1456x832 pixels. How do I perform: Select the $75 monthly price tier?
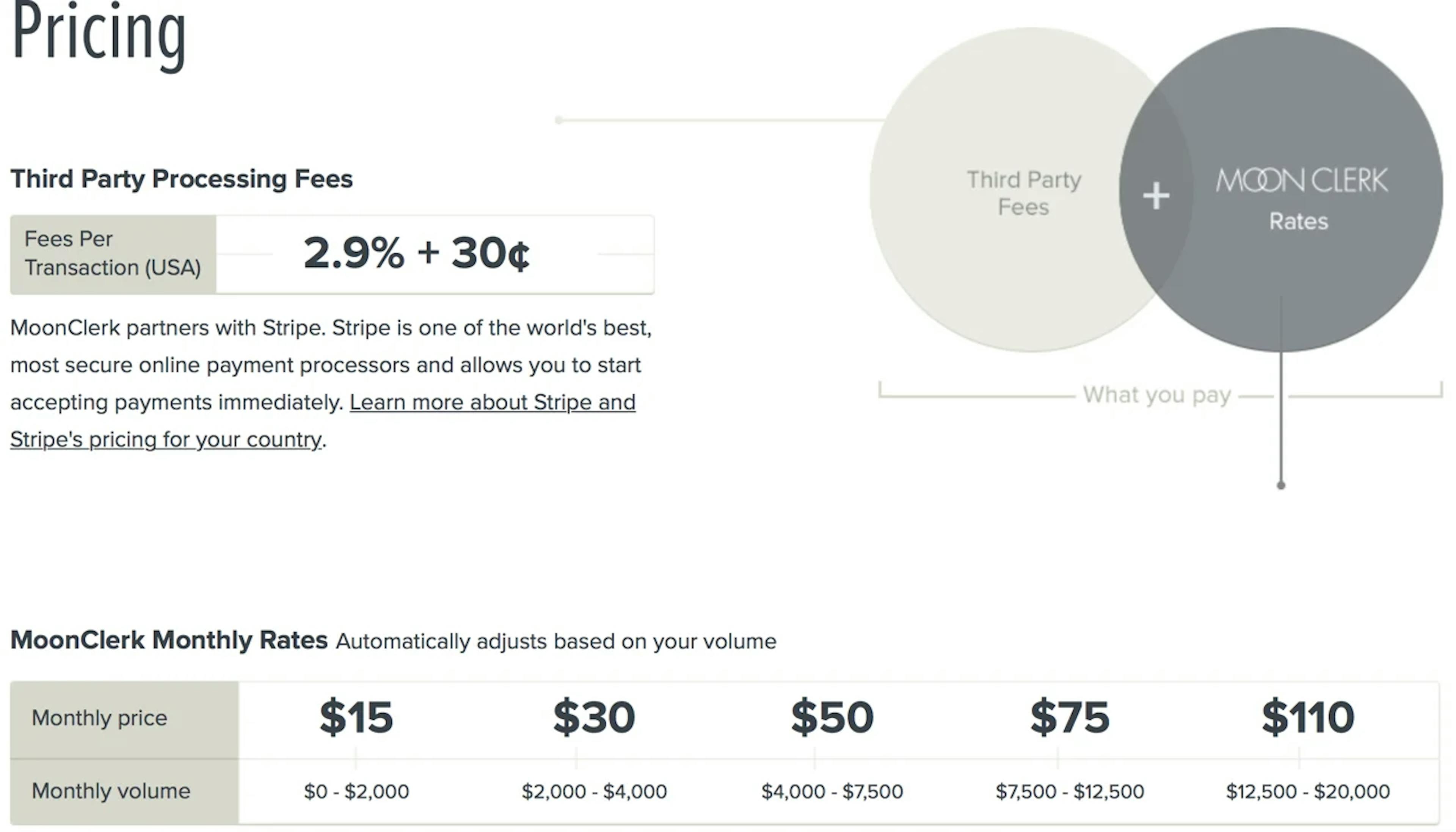1070,717
